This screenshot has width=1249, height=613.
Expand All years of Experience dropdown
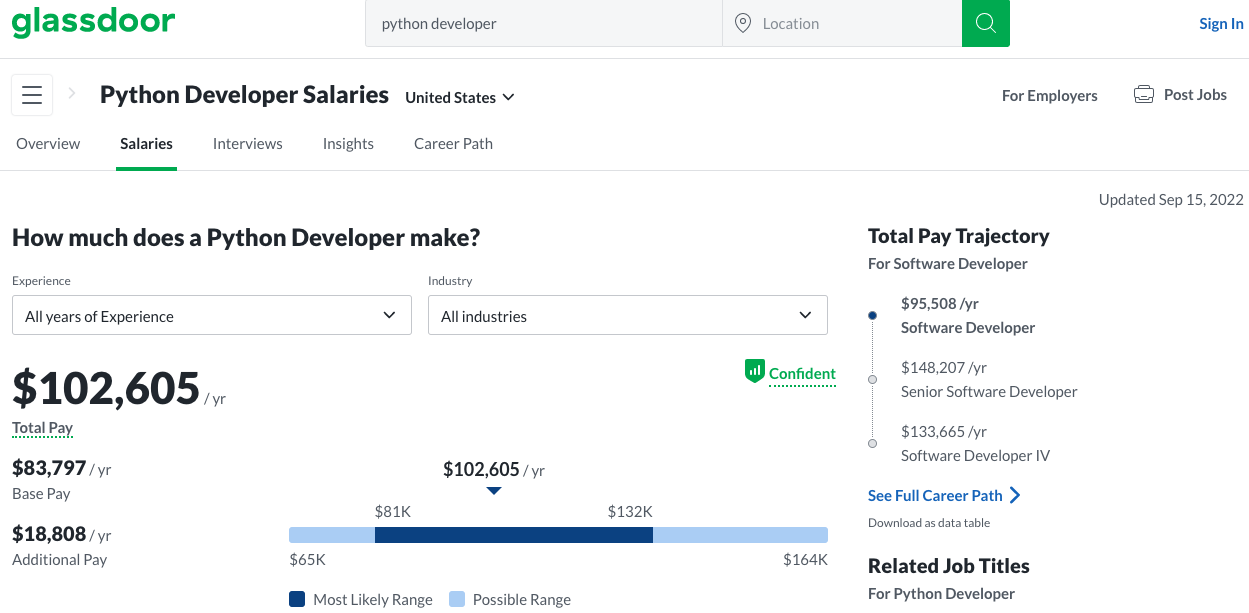(212, 315)
